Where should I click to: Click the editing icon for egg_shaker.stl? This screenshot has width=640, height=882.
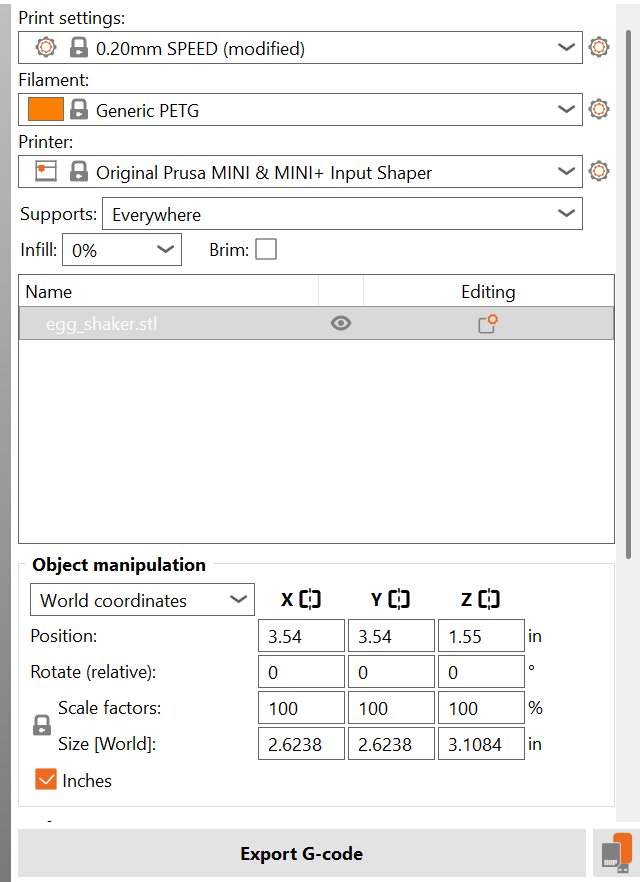pyautogui.click(x=488, y=323)
